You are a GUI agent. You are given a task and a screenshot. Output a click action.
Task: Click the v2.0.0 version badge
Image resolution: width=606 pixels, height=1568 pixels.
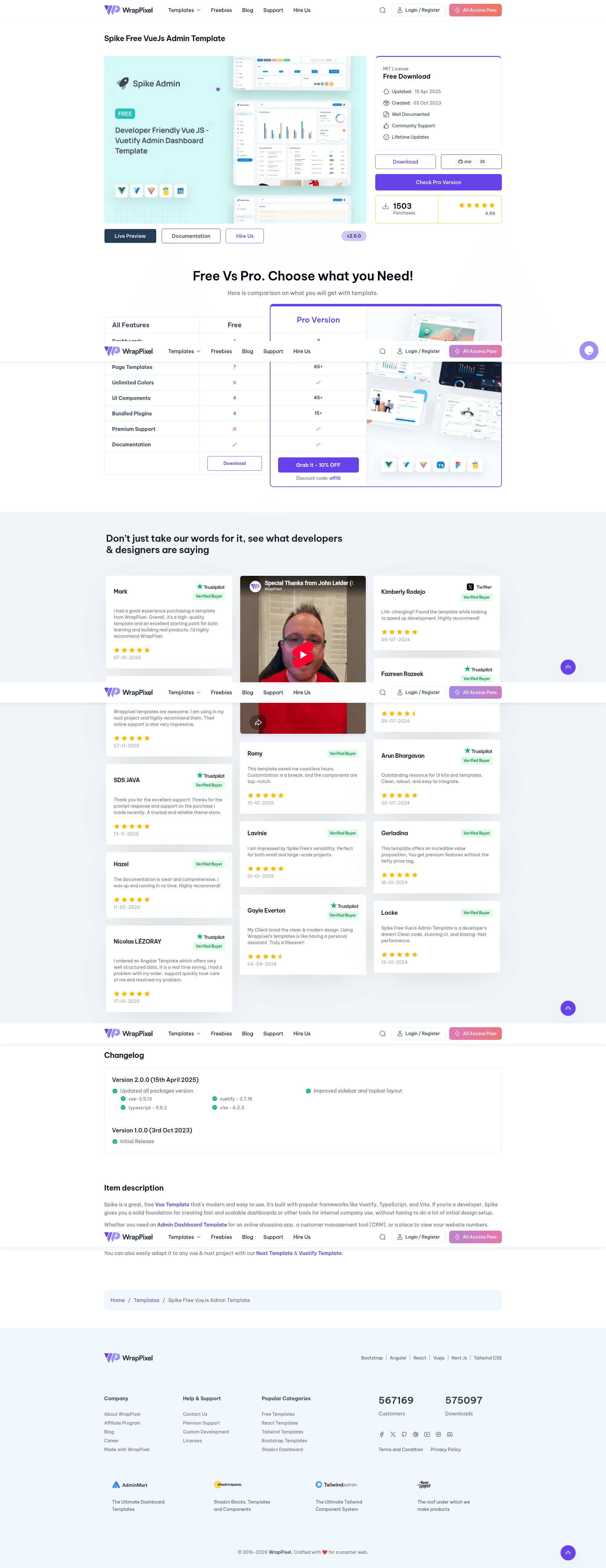(x=353, y=236)
